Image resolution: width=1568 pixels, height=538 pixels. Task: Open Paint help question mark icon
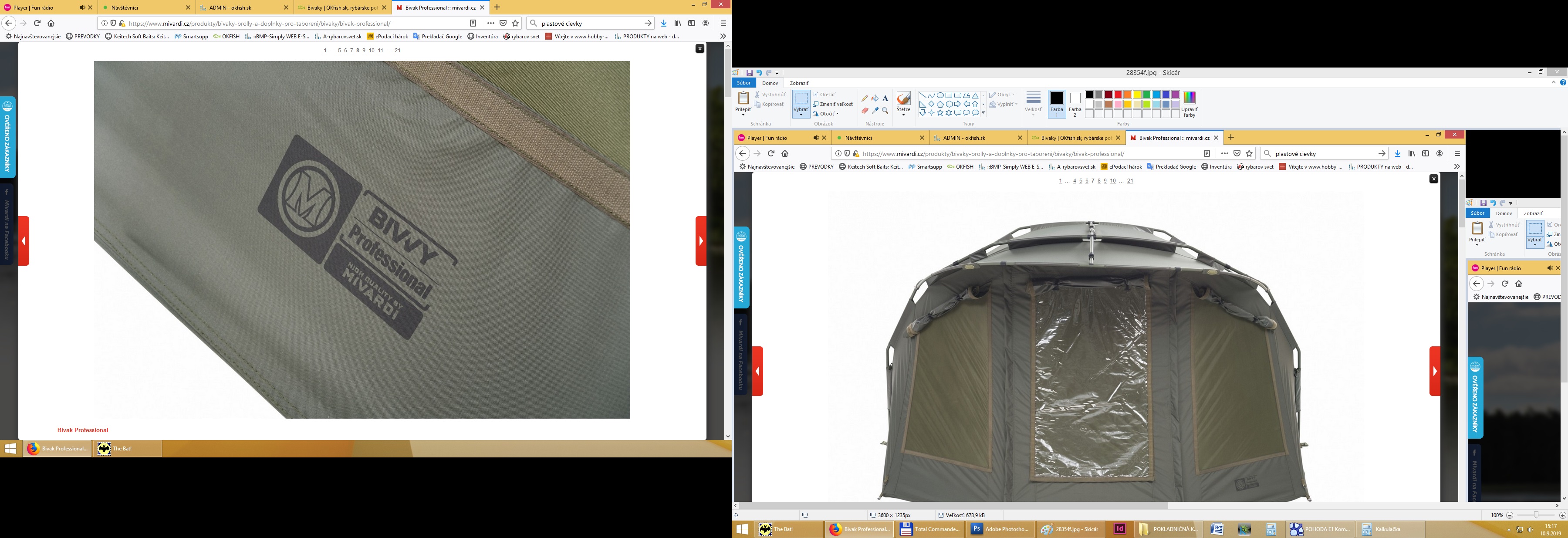[1562, 83]
